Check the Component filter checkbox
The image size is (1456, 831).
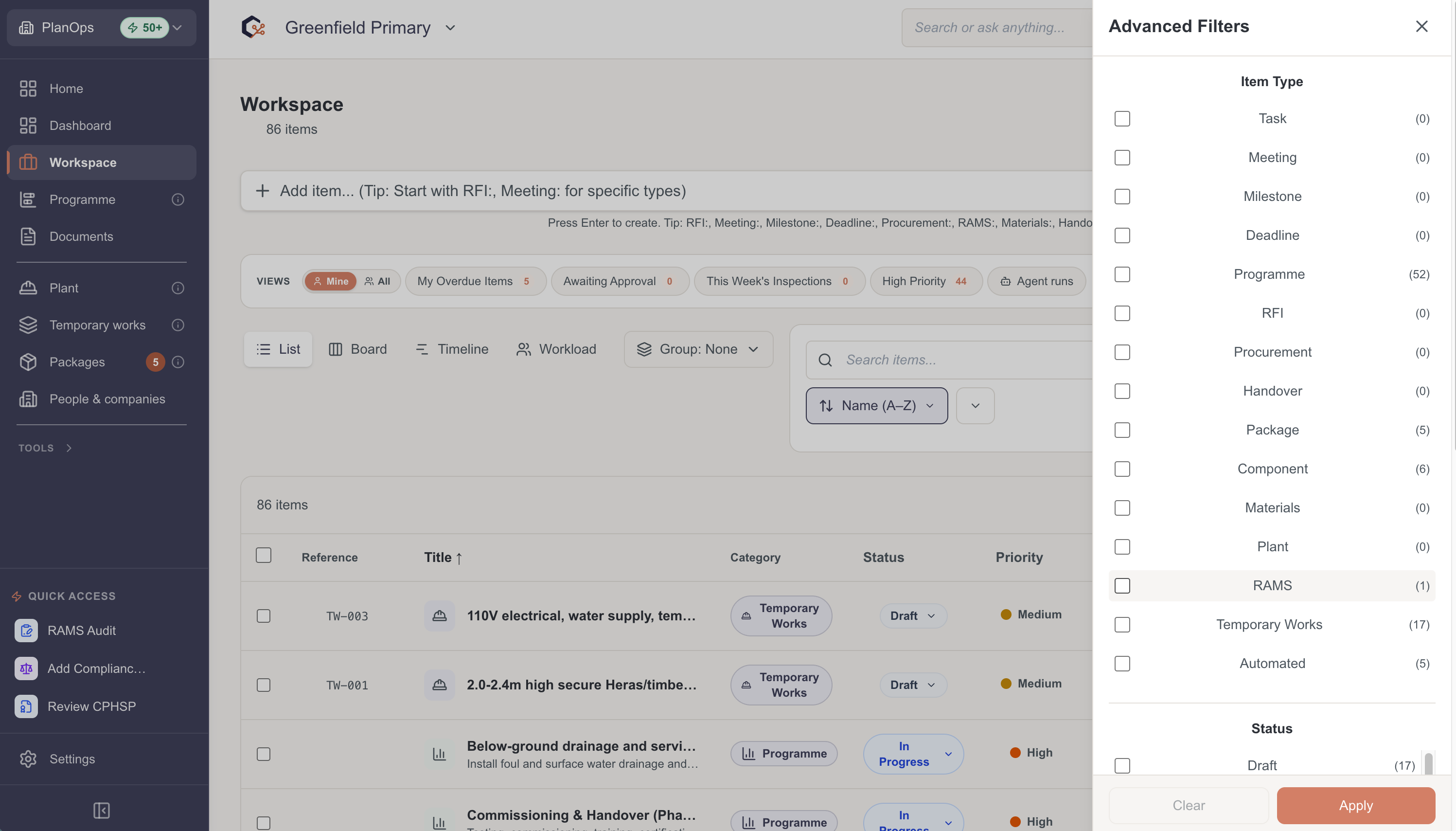coord(1122,469)
